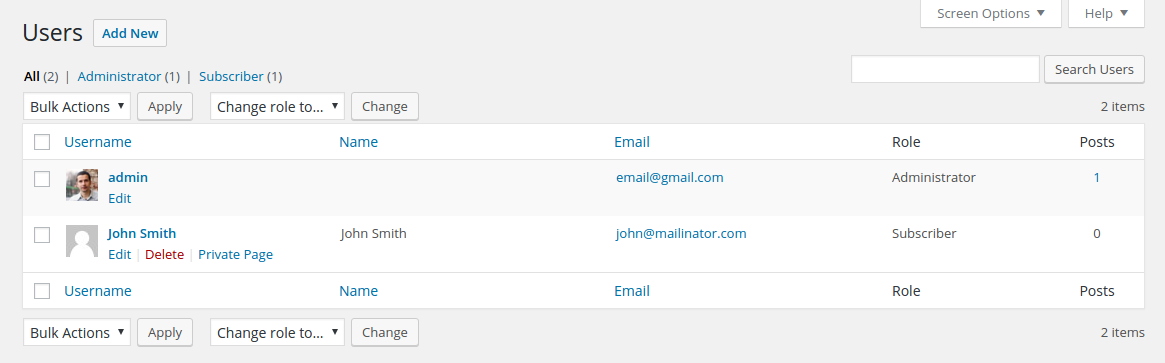Click inside the user search field

click(x=945, y=69)
